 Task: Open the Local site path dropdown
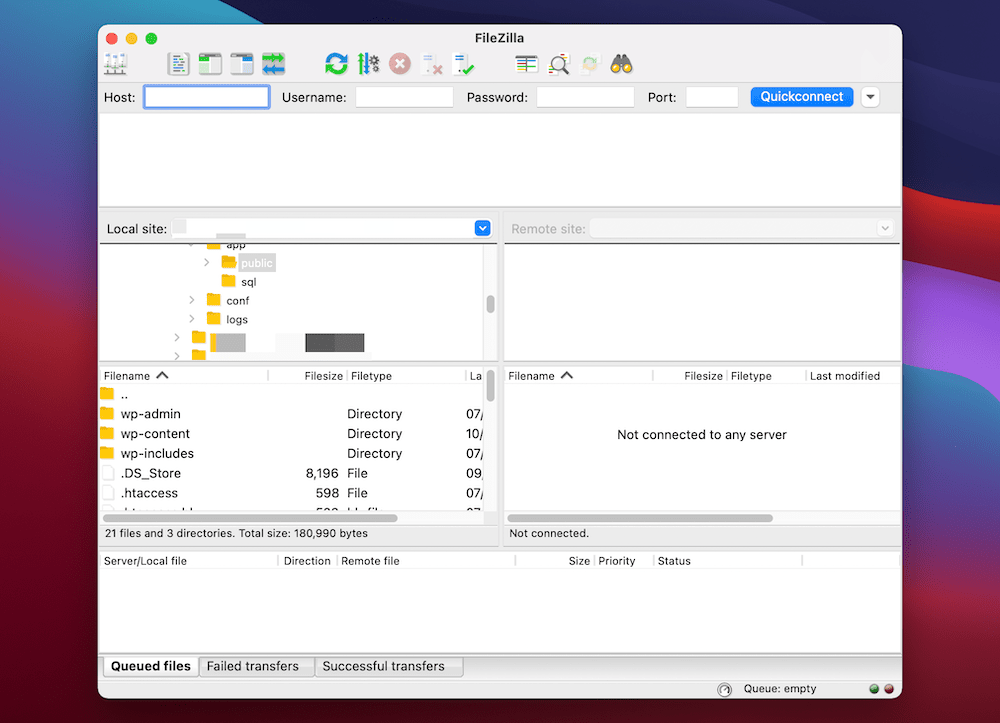483,228
